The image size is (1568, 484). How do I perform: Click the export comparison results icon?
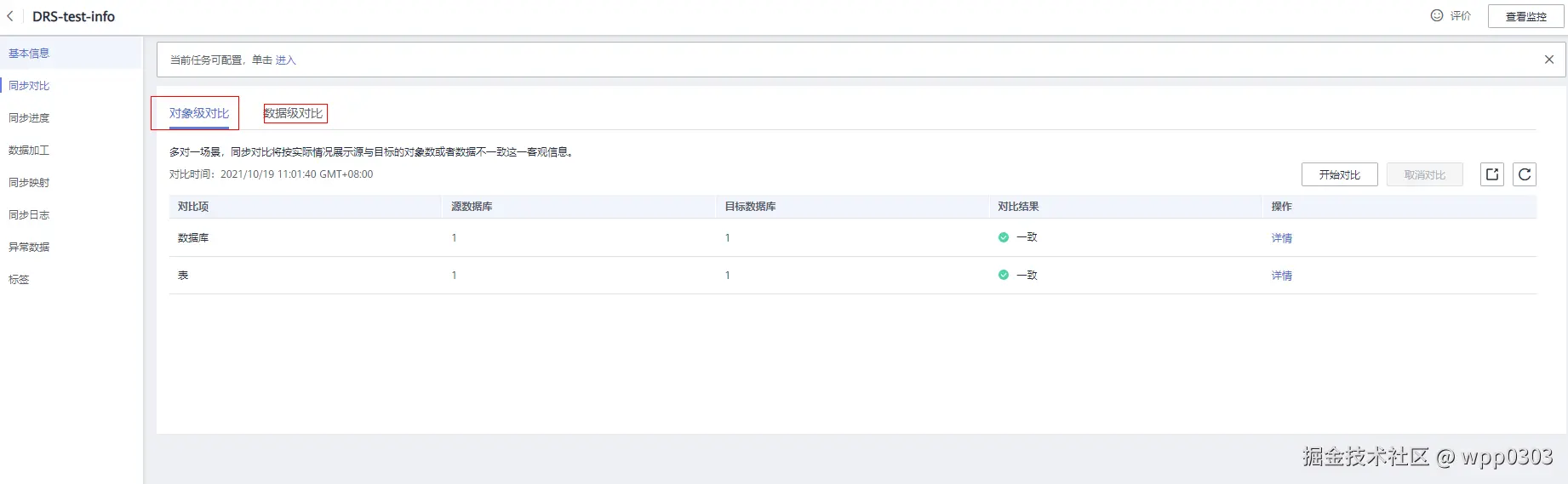(1492, 174)
